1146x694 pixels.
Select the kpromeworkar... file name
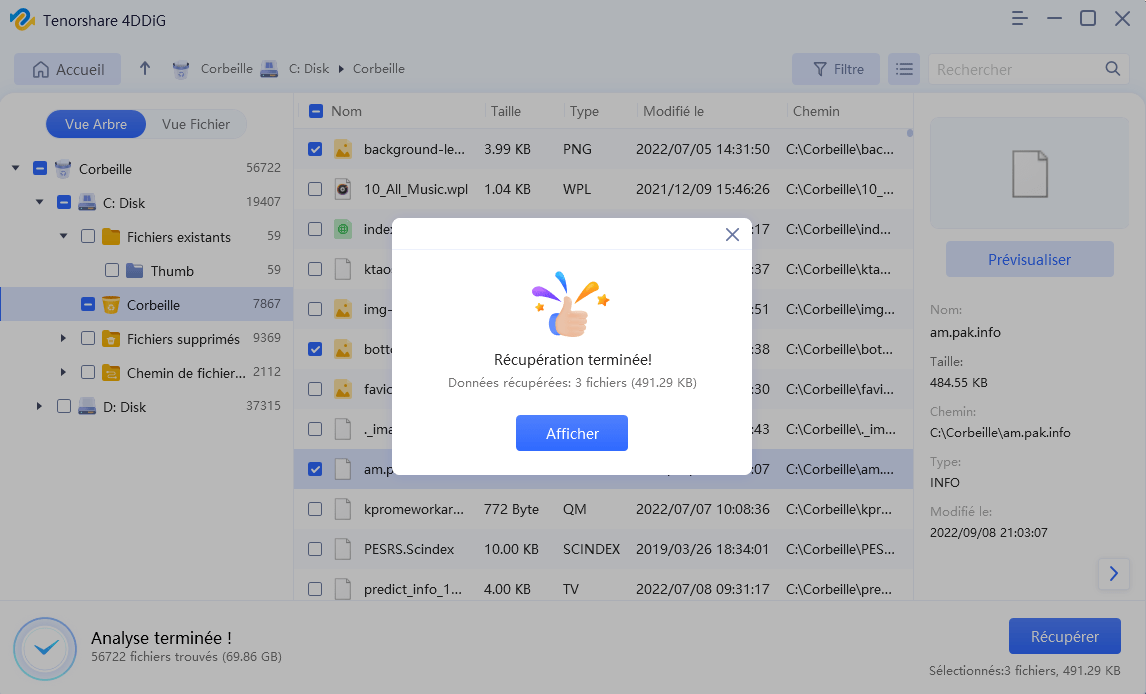click(x=414, y=509)
